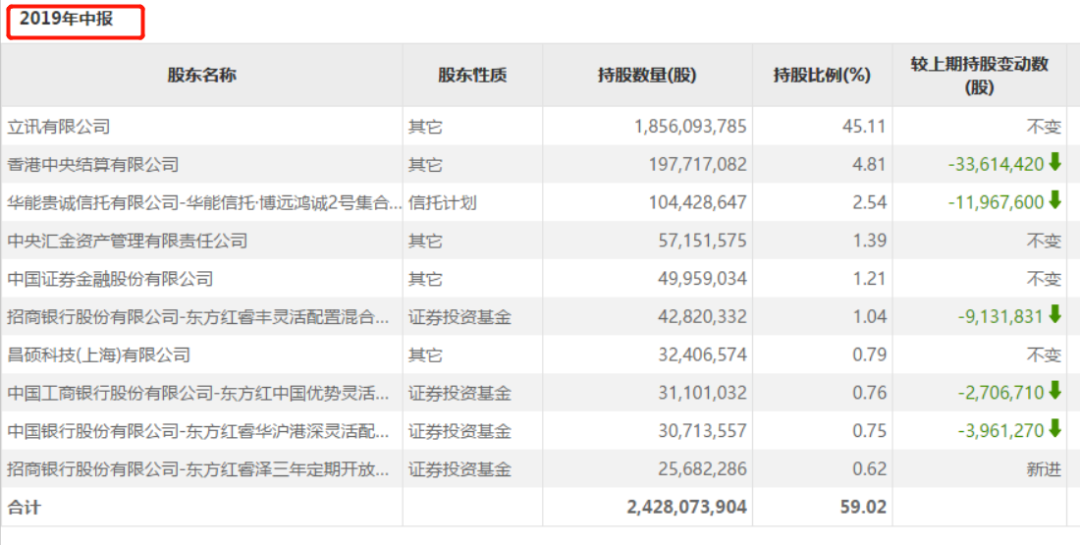
Task: Click shareholder name 香港中央结算有限公司
Action: [93, 165]
